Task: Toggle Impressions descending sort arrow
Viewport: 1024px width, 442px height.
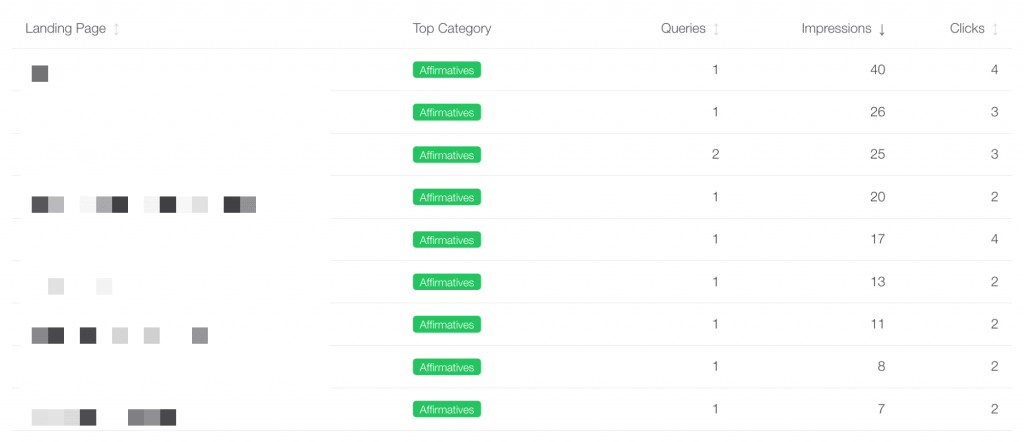Action: pyautogui.click(x=882, y=29)
